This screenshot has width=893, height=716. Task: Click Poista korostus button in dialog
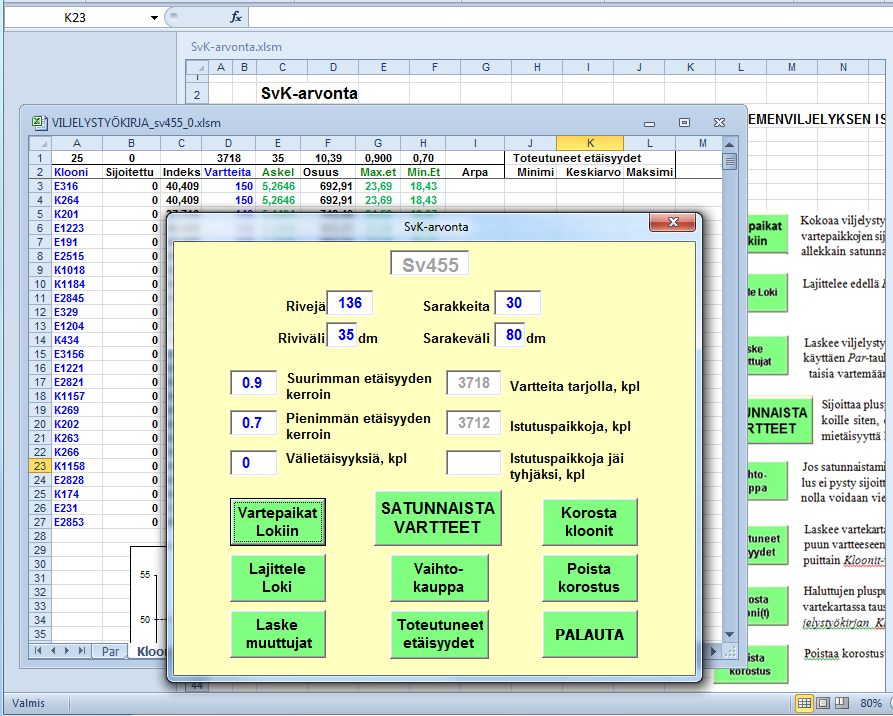(589, 578)
